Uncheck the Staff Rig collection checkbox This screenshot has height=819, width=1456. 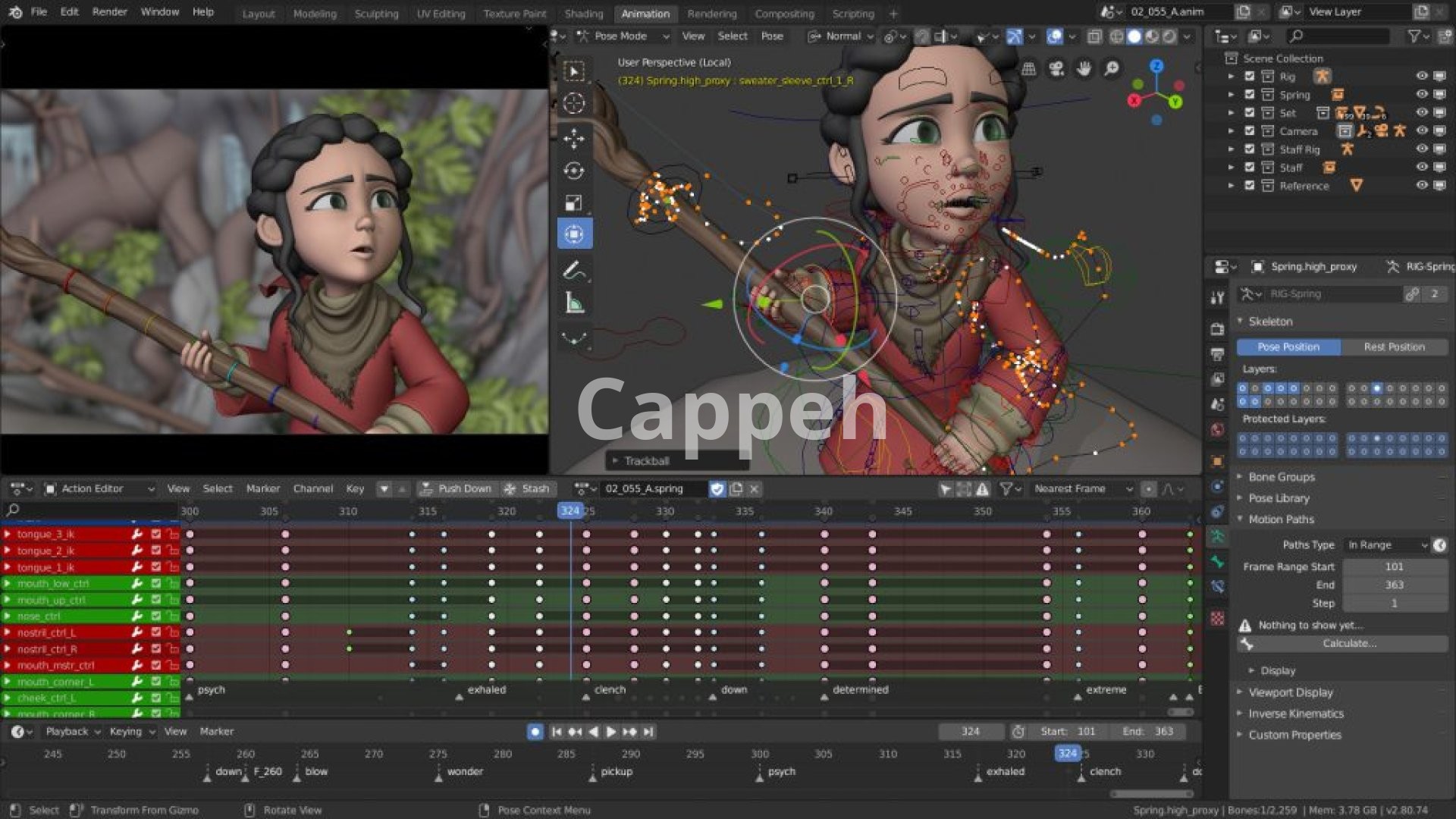(x=1250, y=149)
